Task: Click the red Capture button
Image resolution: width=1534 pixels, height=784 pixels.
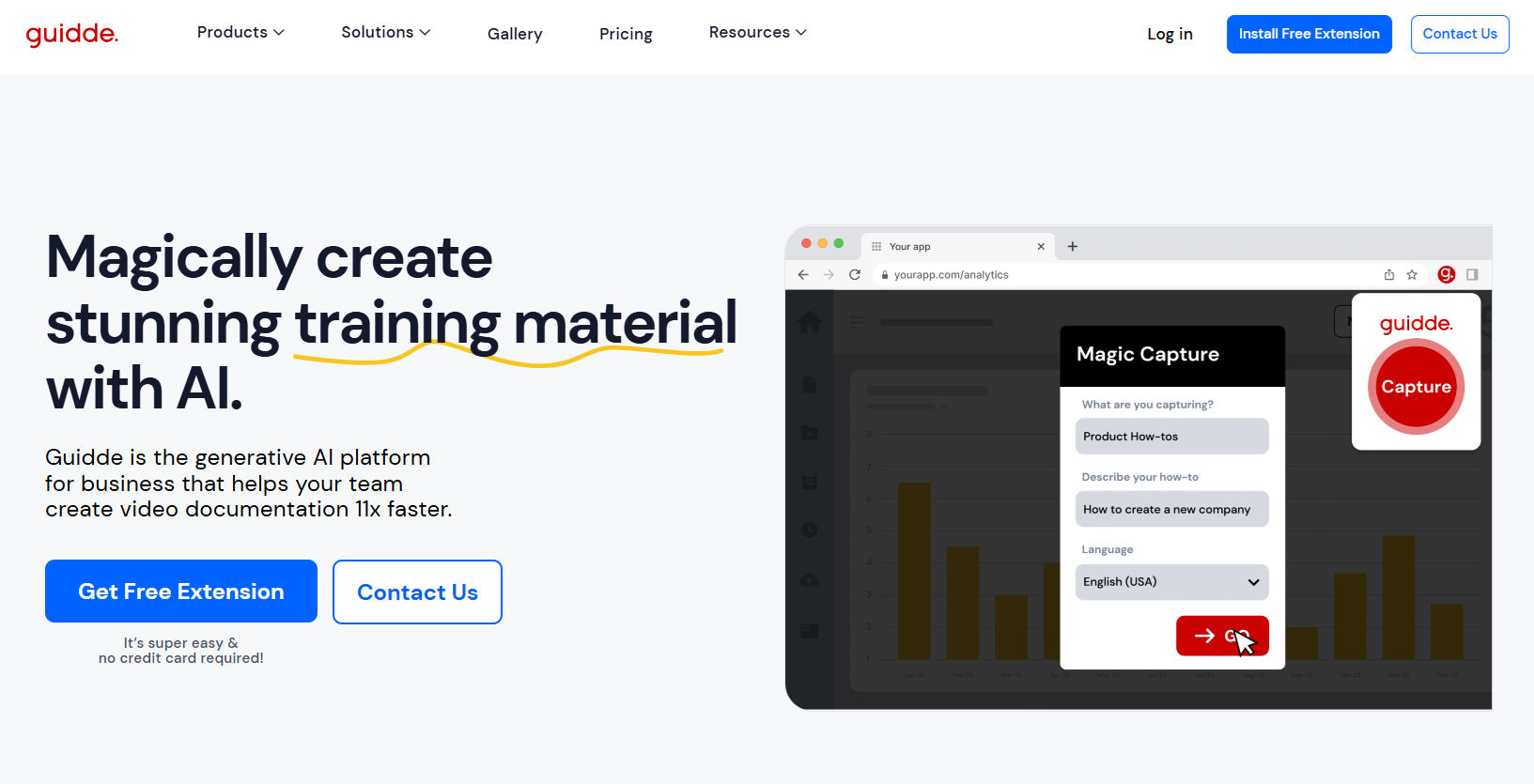Action: (1416, 387)
